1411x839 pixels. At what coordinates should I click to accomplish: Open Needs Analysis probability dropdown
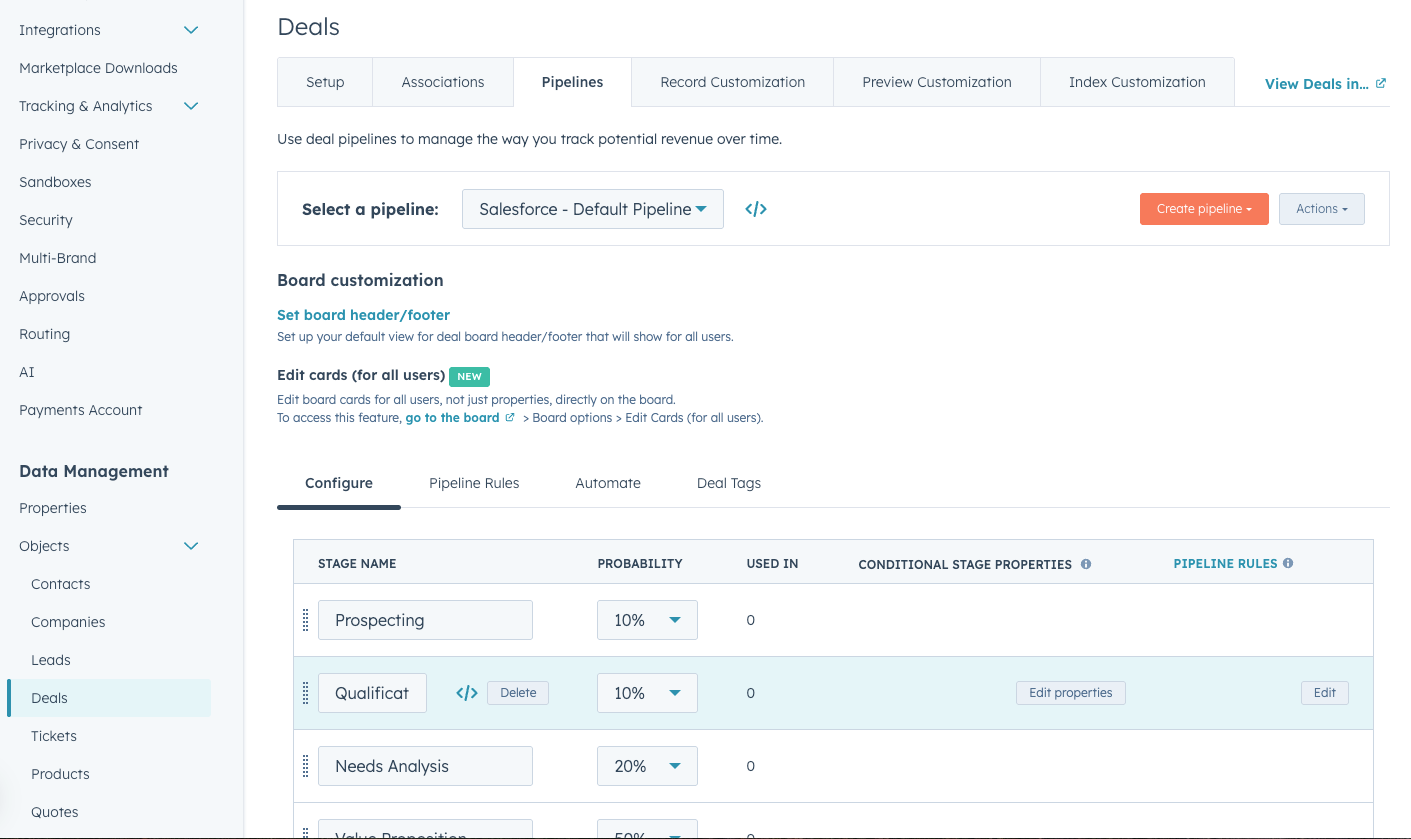pos(647,766)
